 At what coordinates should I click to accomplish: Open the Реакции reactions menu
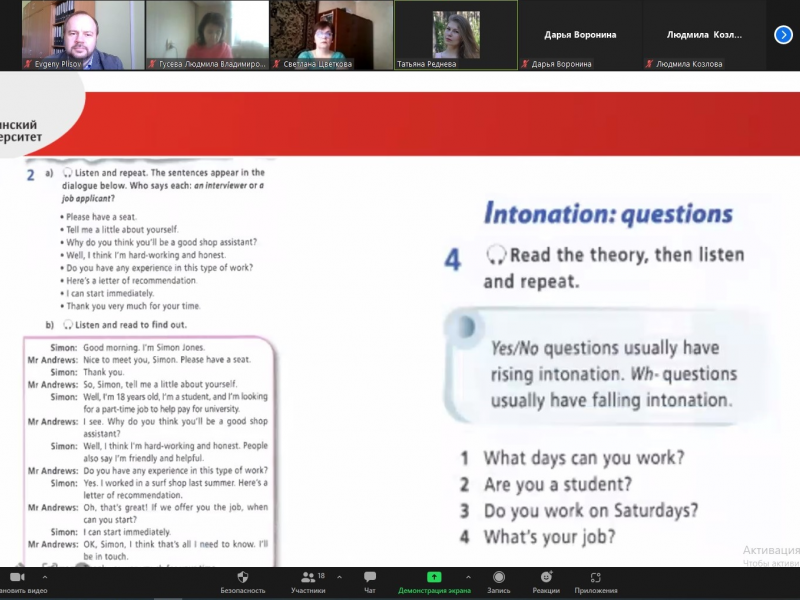(x=546, y=578)
